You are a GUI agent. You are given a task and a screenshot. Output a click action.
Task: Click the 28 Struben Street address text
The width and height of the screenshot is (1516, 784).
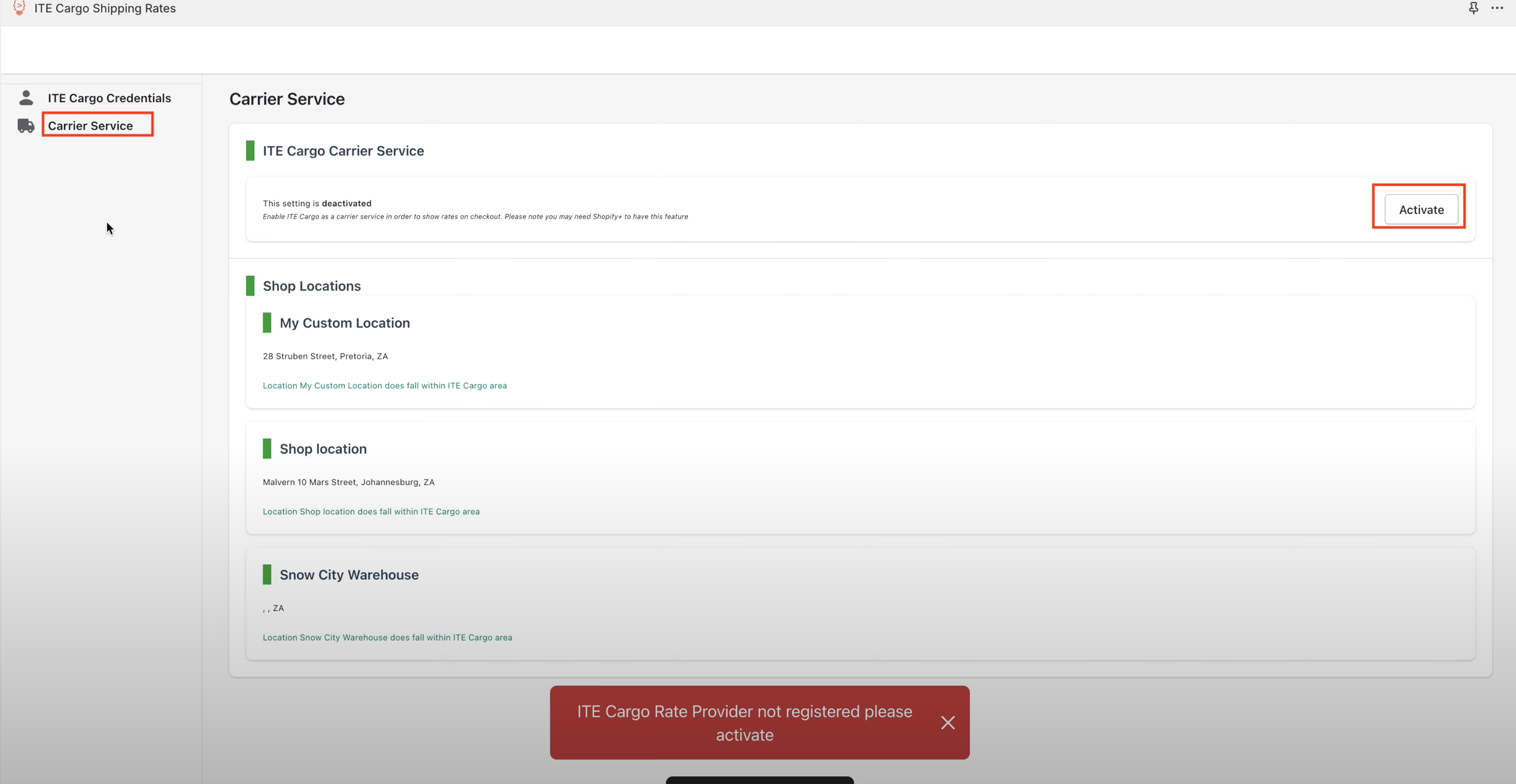tap(325, 356)
